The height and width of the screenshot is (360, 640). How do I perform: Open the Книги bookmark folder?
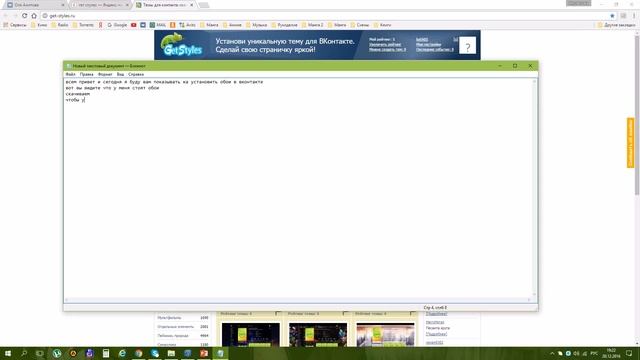(382, 25)
